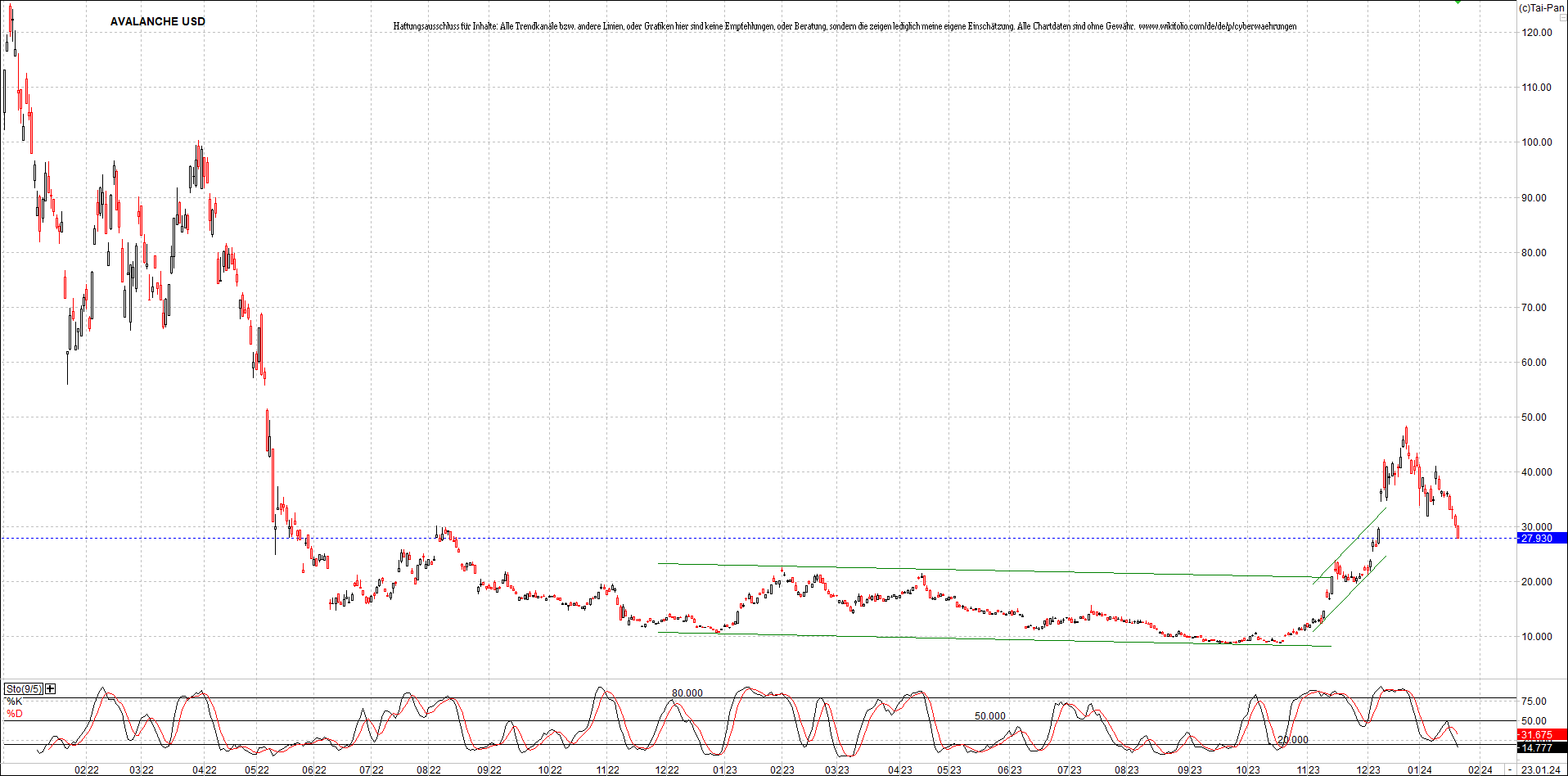This screenshot has width=1568, height=776.
Task: Click the 04 22 date on time axis
Action: (x=204, y=769)
